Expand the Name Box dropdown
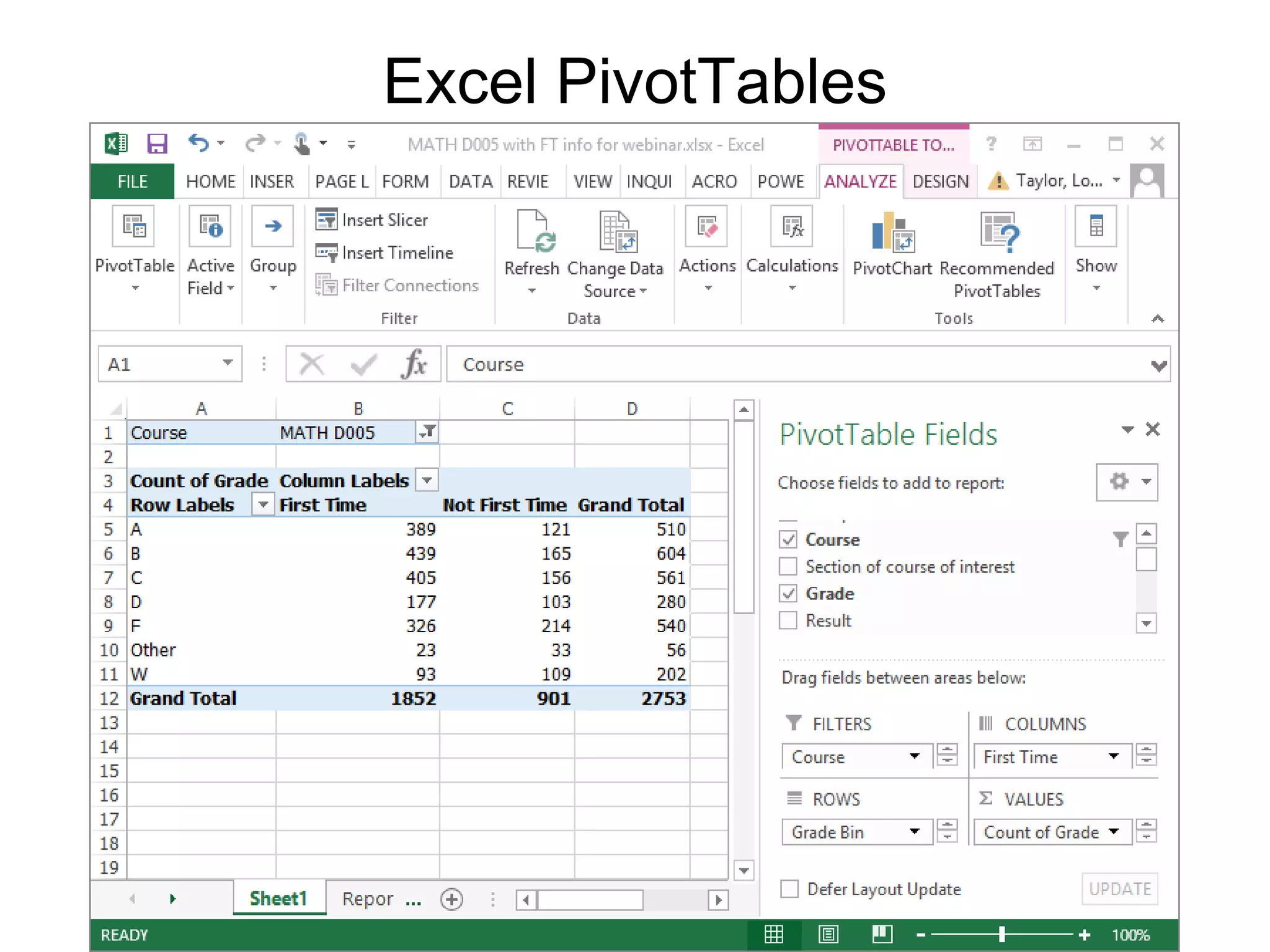The height and width of the screenshot is (952, 1270). coord(228,363)
